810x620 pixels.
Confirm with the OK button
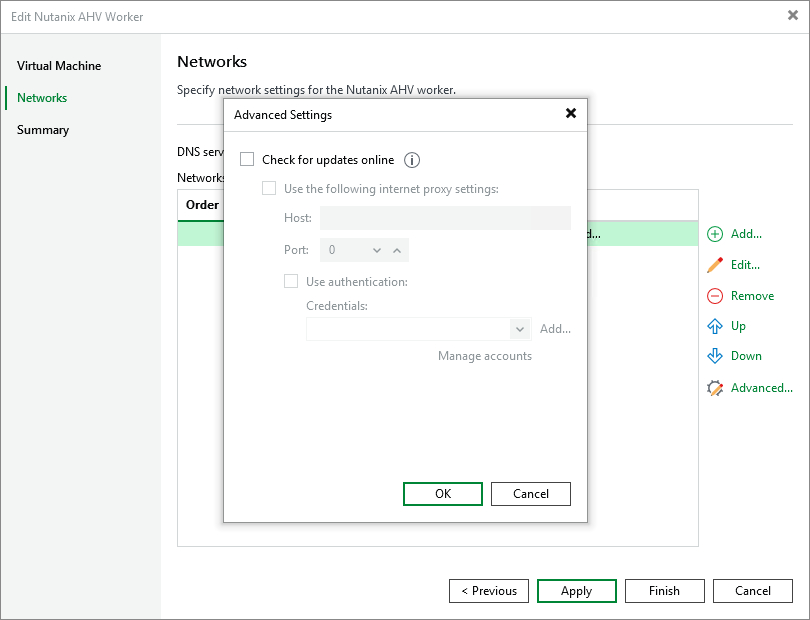[x=443, y=493]
